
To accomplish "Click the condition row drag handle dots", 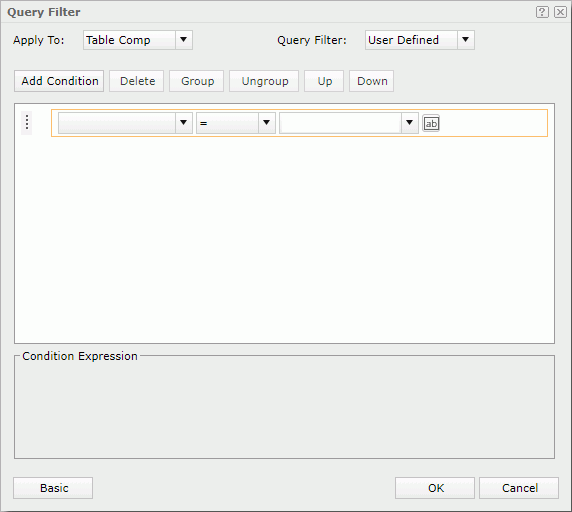I will (27, 123).
